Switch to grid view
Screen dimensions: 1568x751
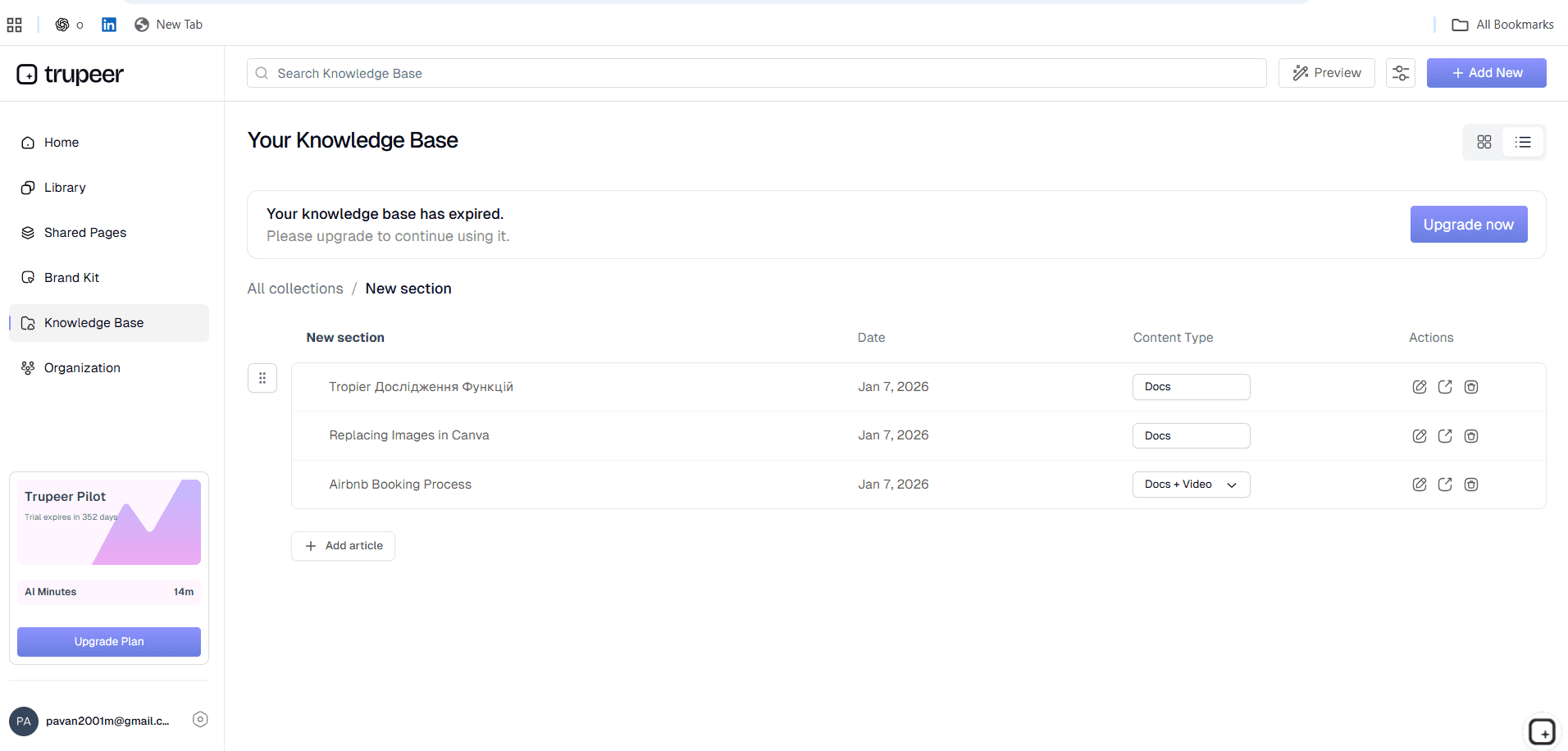click(x=1484, y=142)
